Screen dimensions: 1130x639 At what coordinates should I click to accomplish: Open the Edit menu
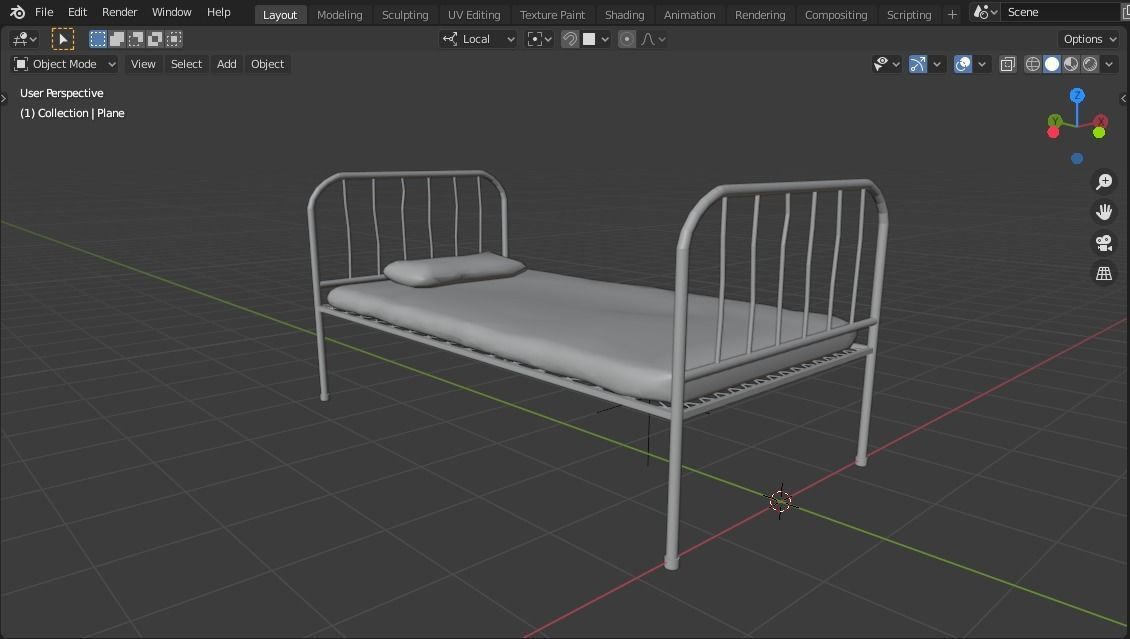(77, 12)
